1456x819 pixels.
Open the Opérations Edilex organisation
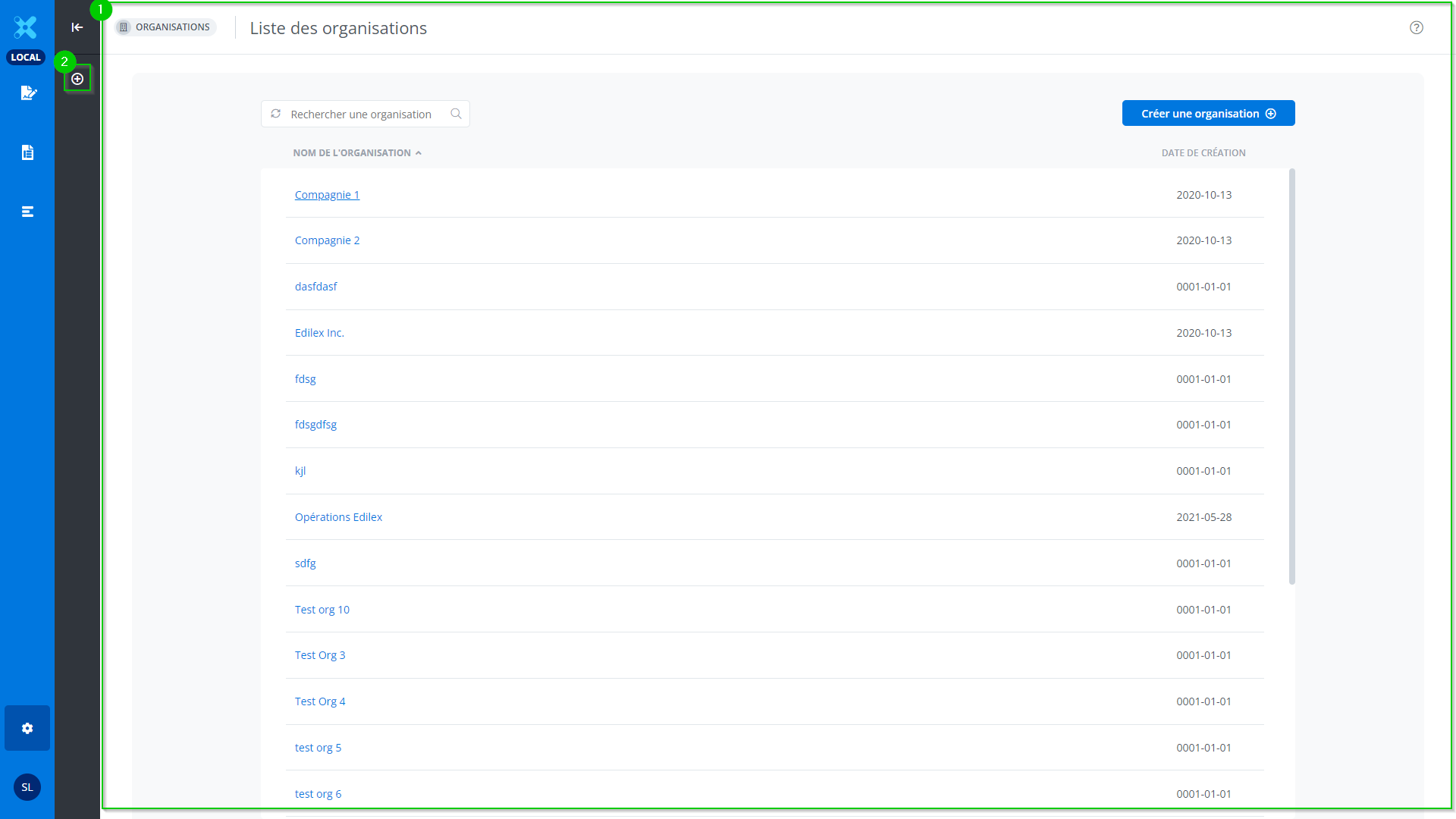(338, 517)
